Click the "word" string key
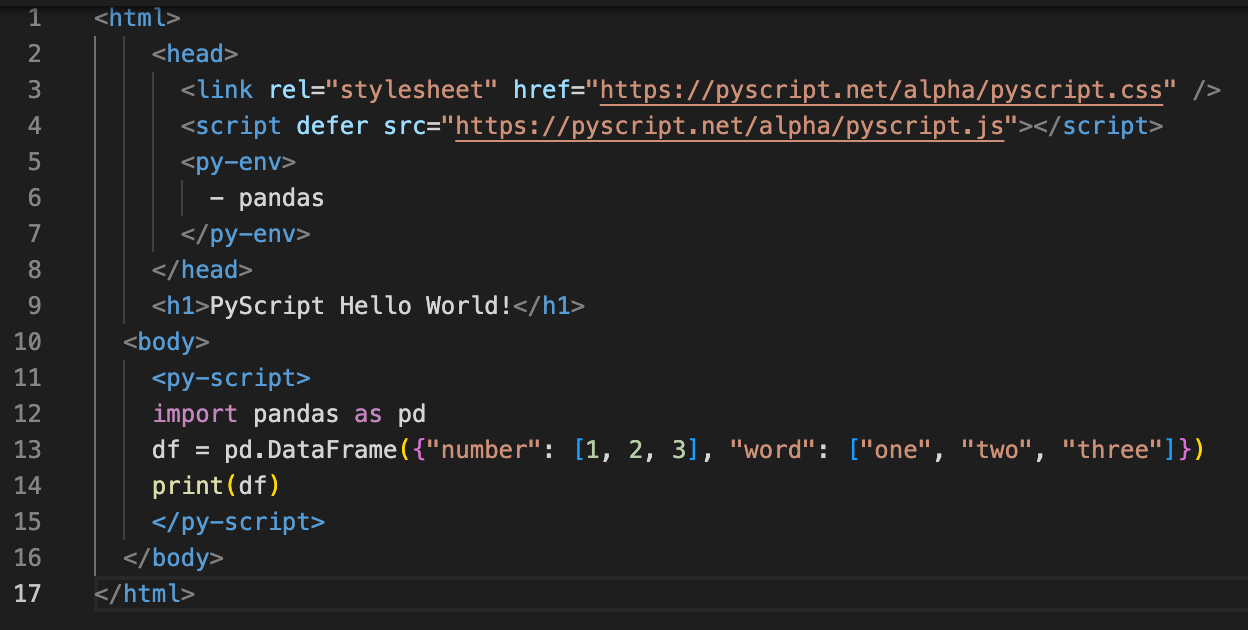1248x630 pixels. tap(773, 450)
